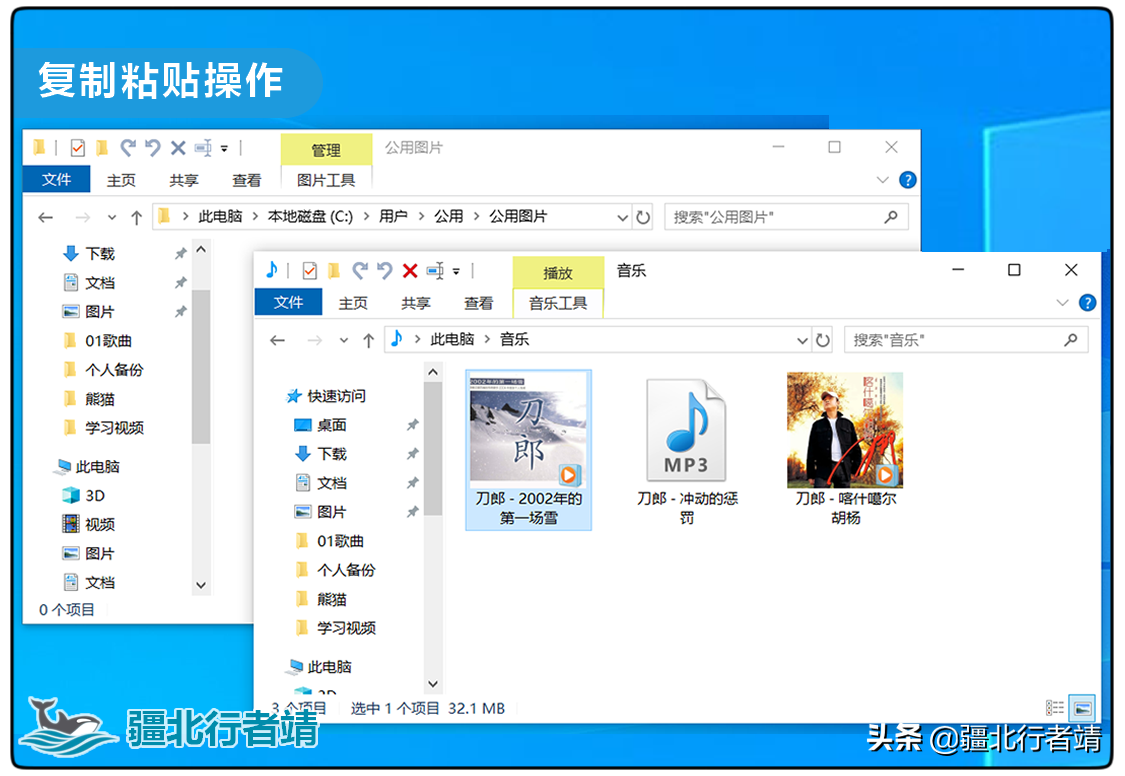This screenshot has width=1125, height=776.
Task: Switch to 主页 tab in 公用图片 window
Action: pyautogui.click(x=121, y=180)
